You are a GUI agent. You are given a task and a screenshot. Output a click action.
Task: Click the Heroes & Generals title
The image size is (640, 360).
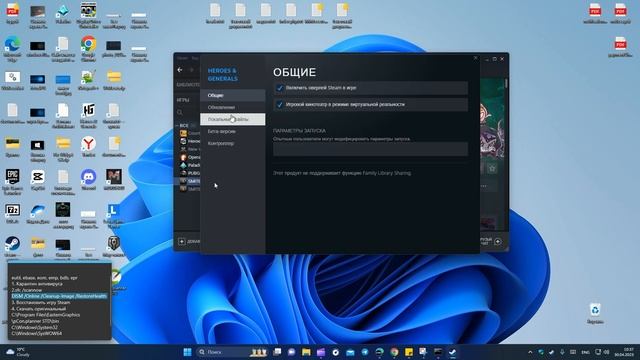tap(222, 75)
